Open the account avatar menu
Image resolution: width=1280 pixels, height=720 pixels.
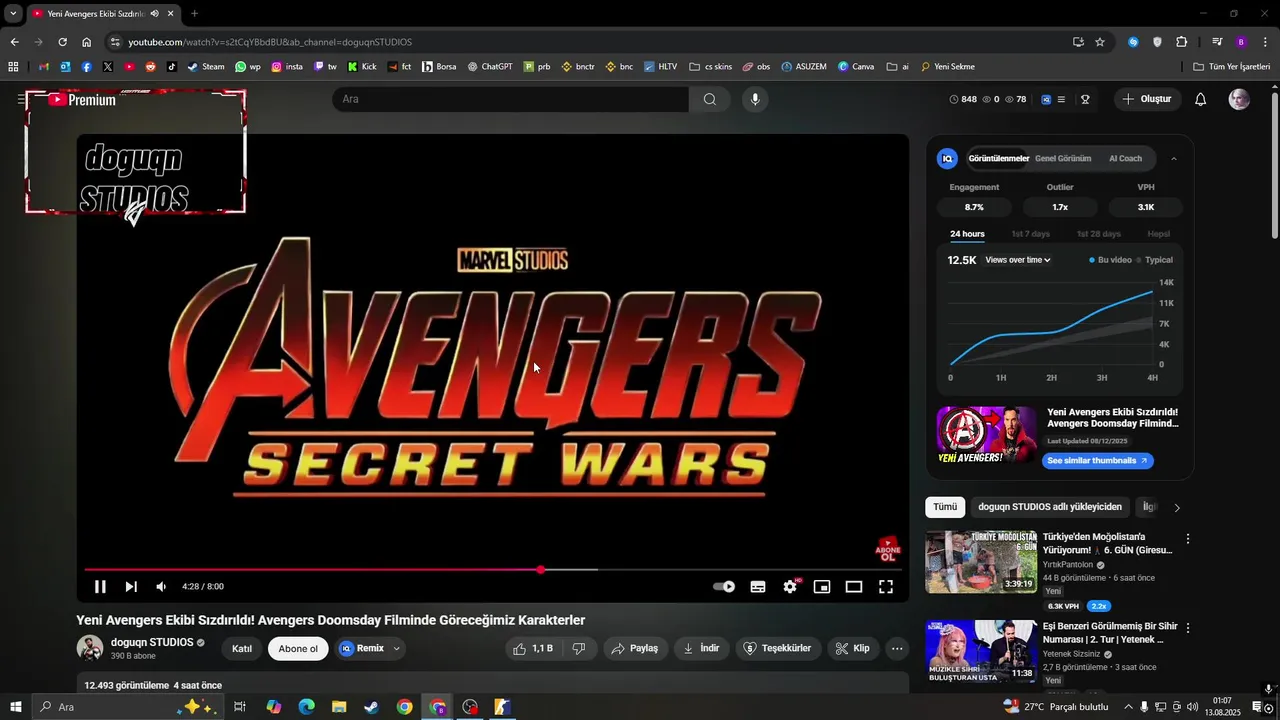pyautogui.click(x=1239, y=99)
